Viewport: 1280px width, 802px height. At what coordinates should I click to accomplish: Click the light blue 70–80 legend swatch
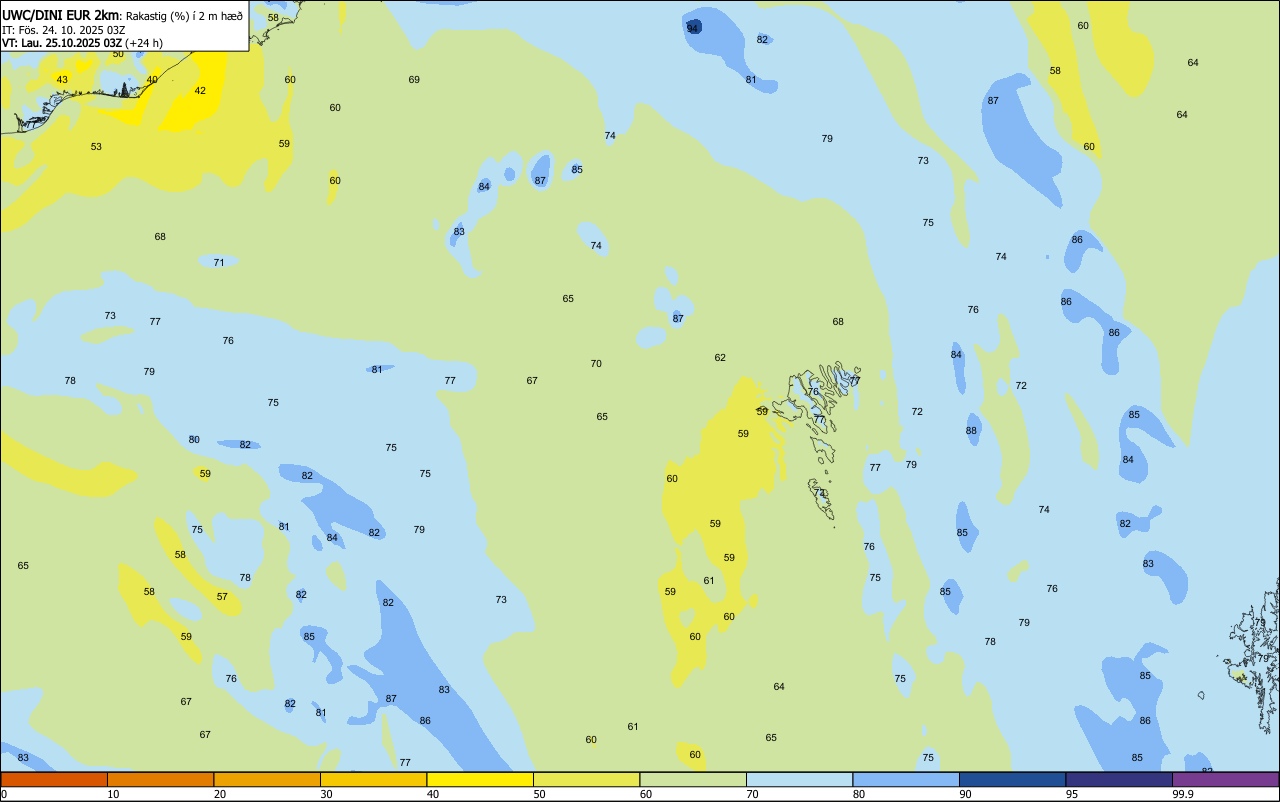click(x=799, y=779)
